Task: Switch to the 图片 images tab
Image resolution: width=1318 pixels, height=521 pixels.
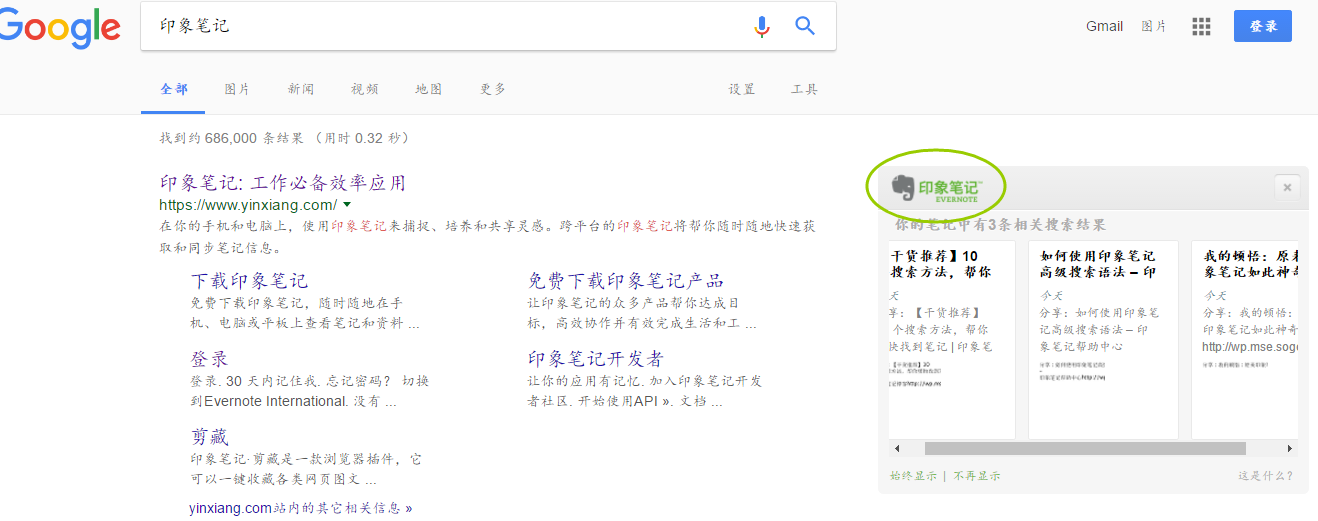Action: click(237, 89)
